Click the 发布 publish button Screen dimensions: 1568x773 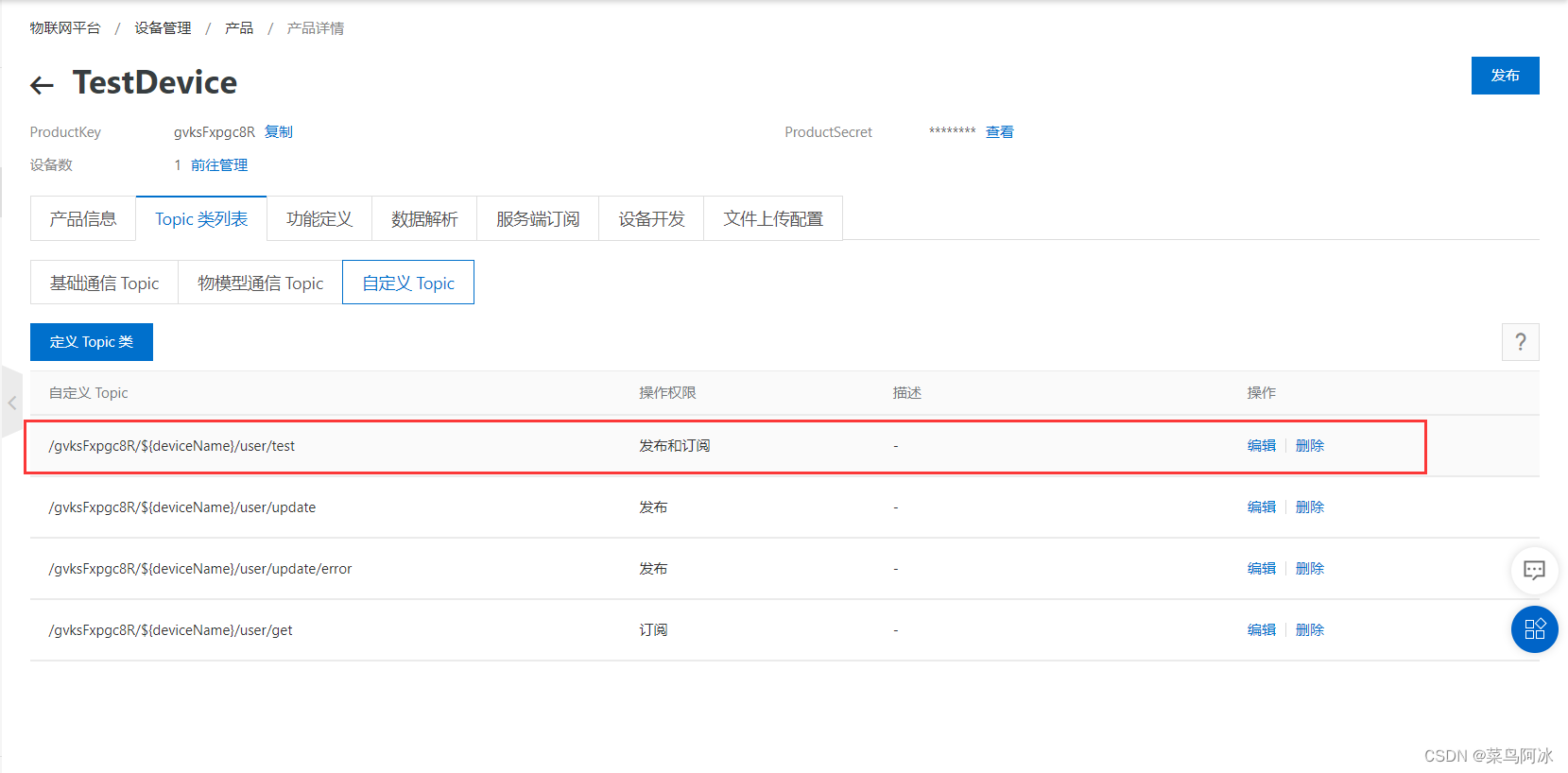[x=1505, y=76]
